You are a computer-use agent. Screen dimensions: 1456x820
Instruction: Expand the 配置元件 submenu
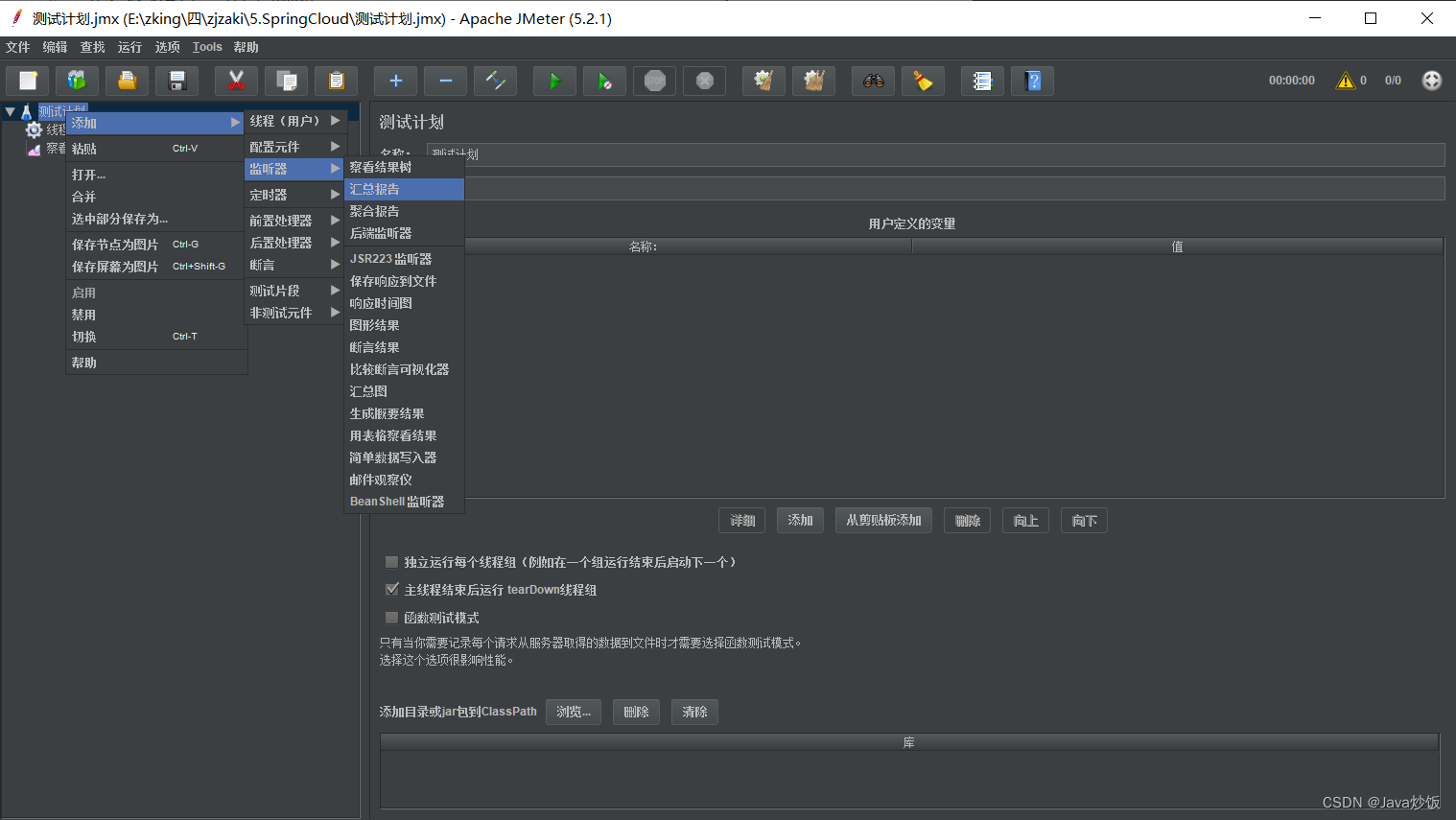point(294,147)
